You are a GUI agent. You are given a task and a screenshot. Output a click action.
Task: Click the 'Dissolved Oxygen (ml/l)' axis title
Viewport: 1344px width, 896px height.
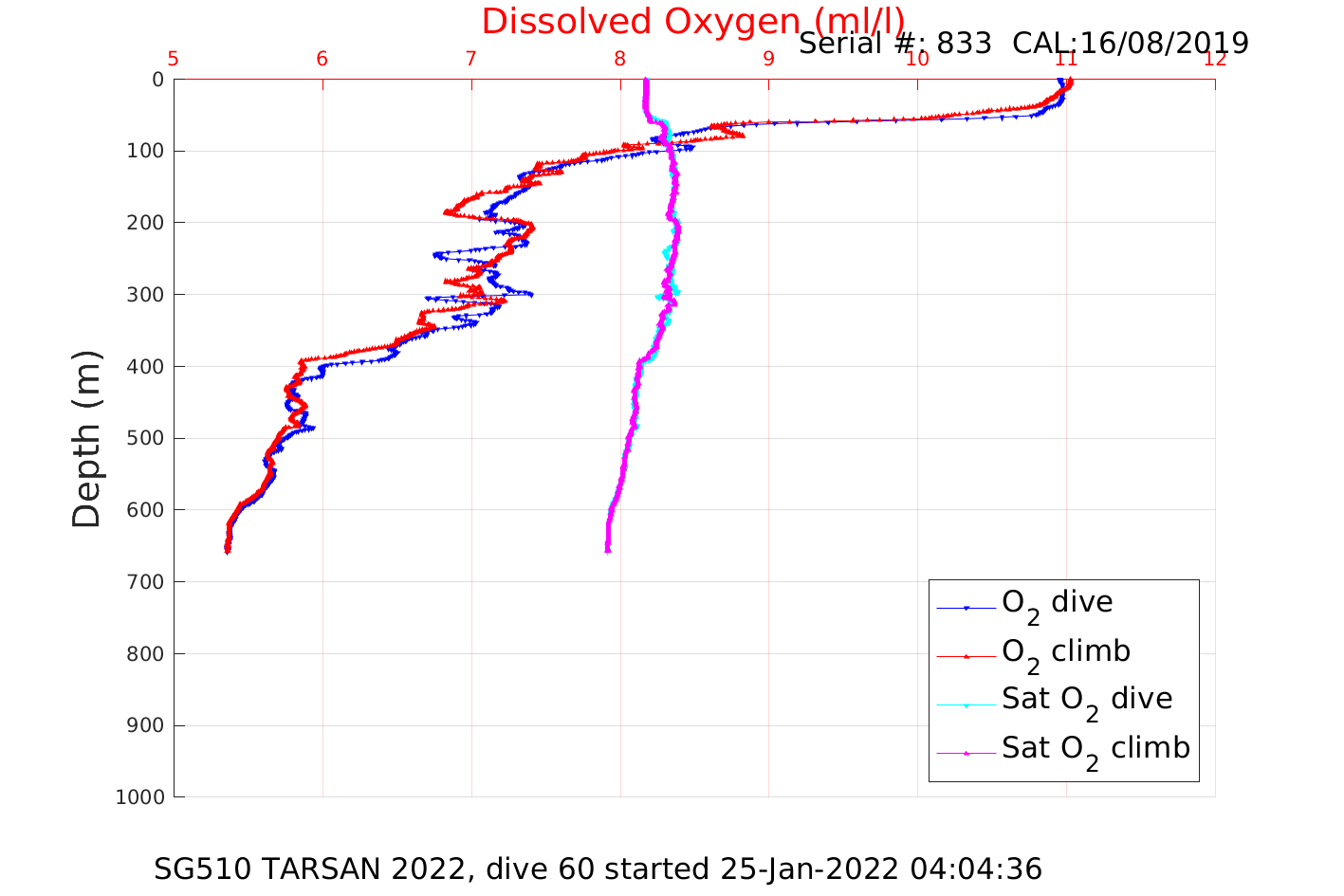(x=693, y=22)
